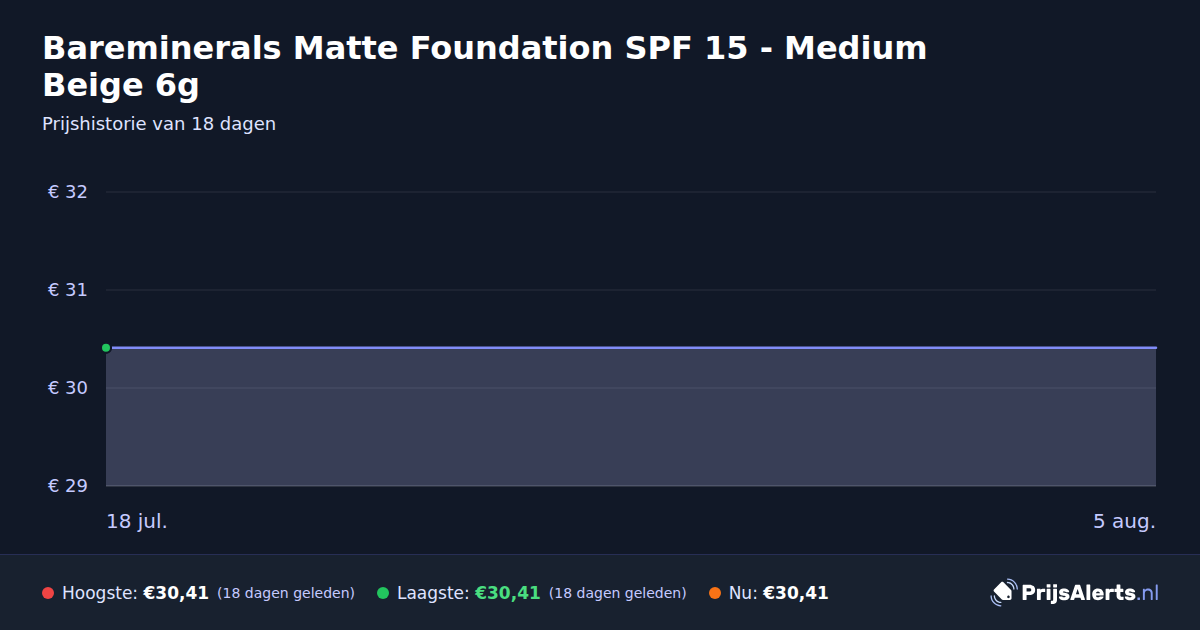Click the orange Nu legend dot

[715, 593]
